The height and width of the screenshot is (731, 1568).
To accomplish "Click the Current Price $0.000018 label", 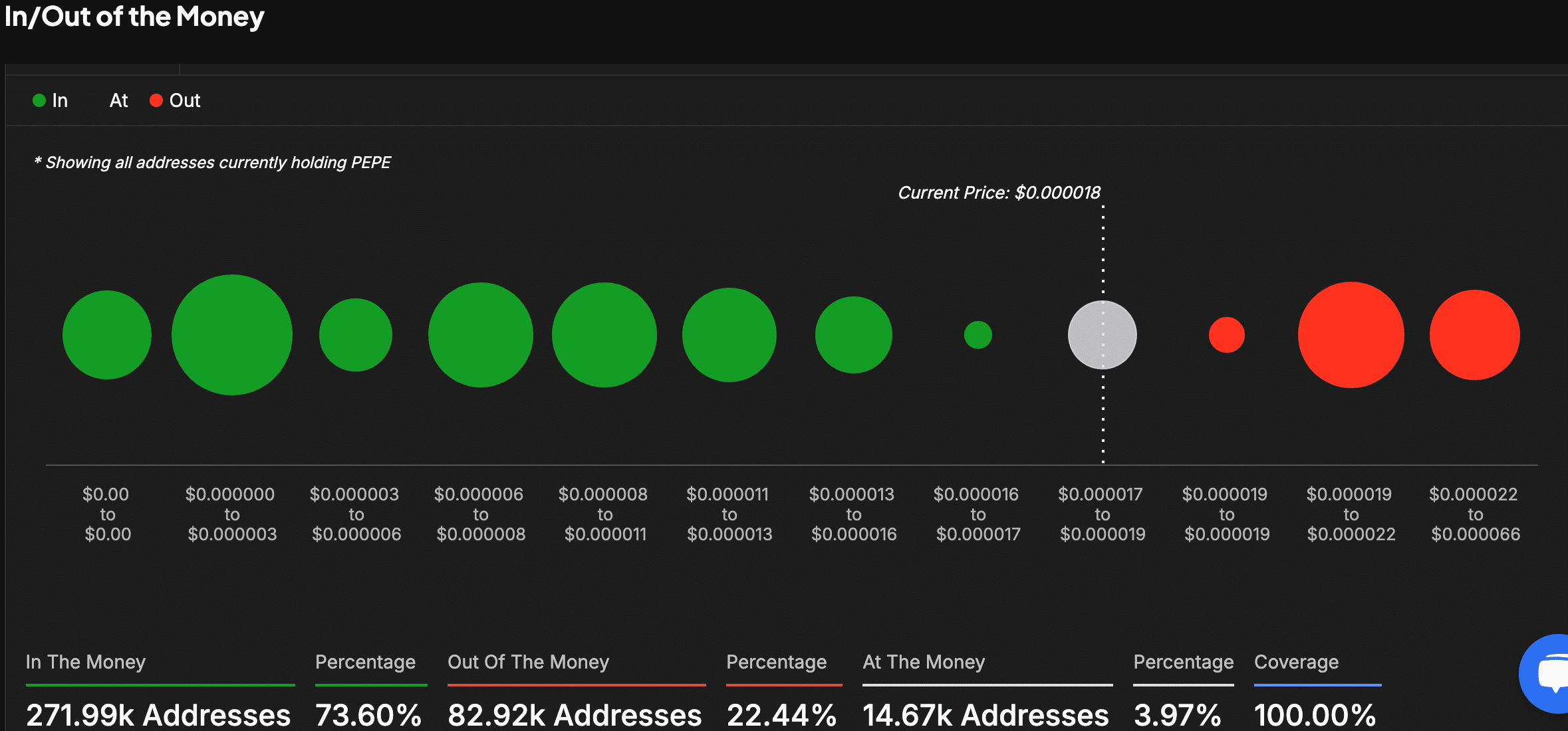I will point(999,193).
